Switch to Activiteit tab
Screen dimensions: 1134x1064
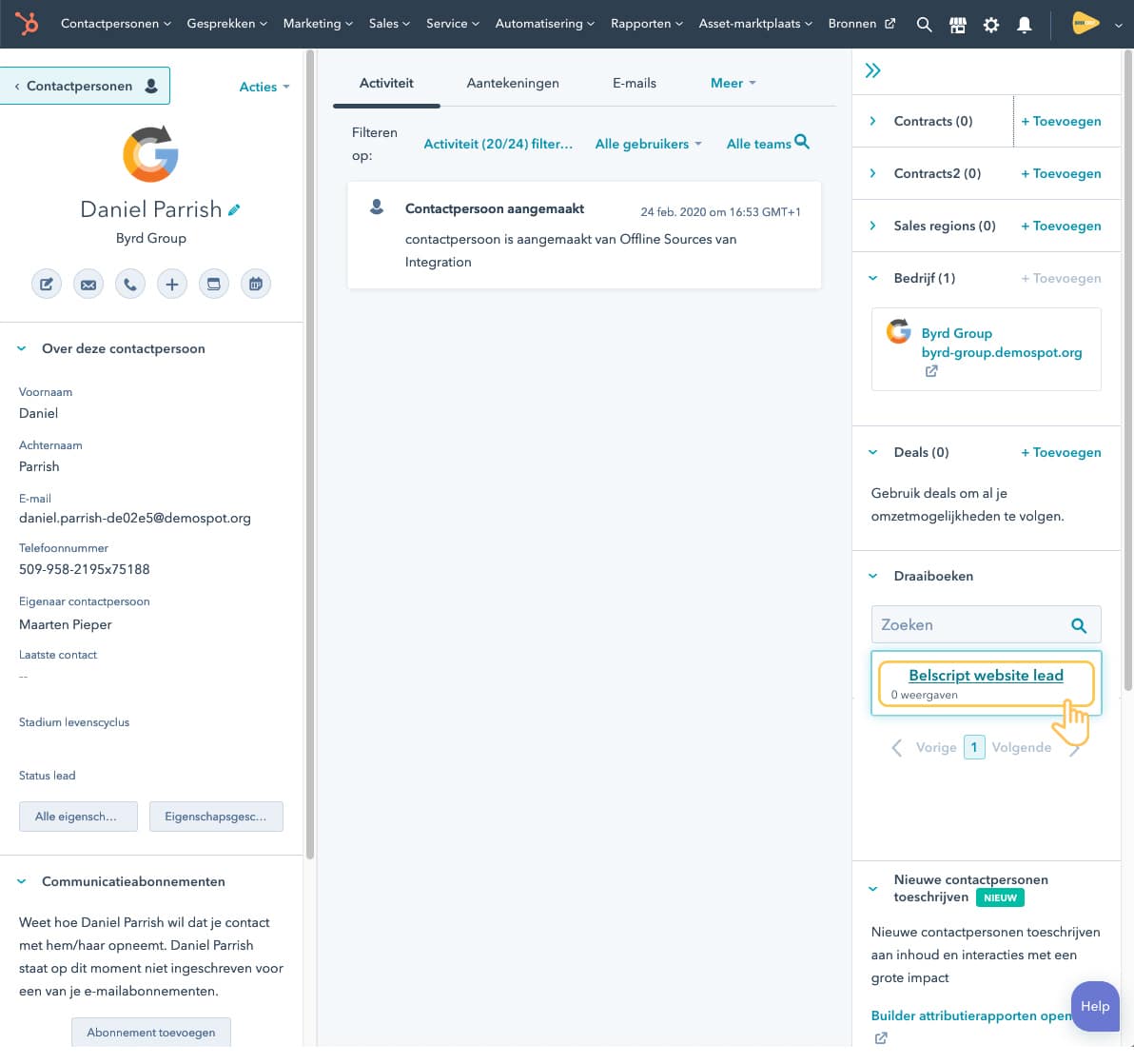(x=386, y=83)
